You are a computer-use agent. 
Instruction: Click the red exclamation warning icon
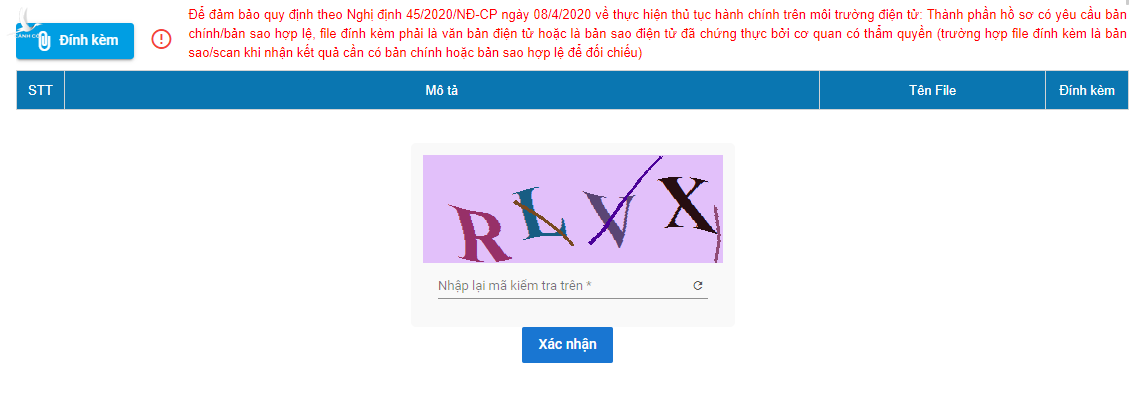click(162, 39)
